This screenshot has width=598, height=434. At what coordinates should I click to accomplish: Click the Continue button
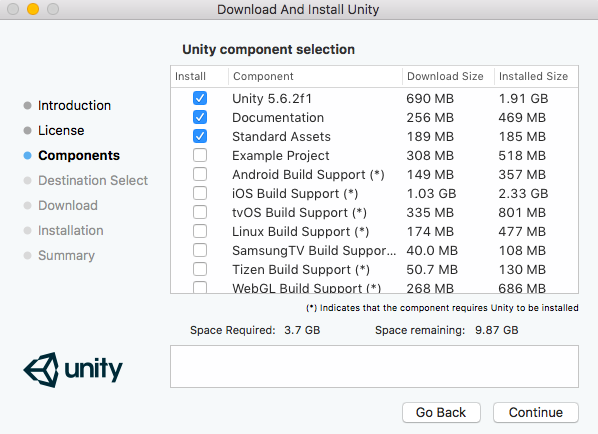click(535, 412)
